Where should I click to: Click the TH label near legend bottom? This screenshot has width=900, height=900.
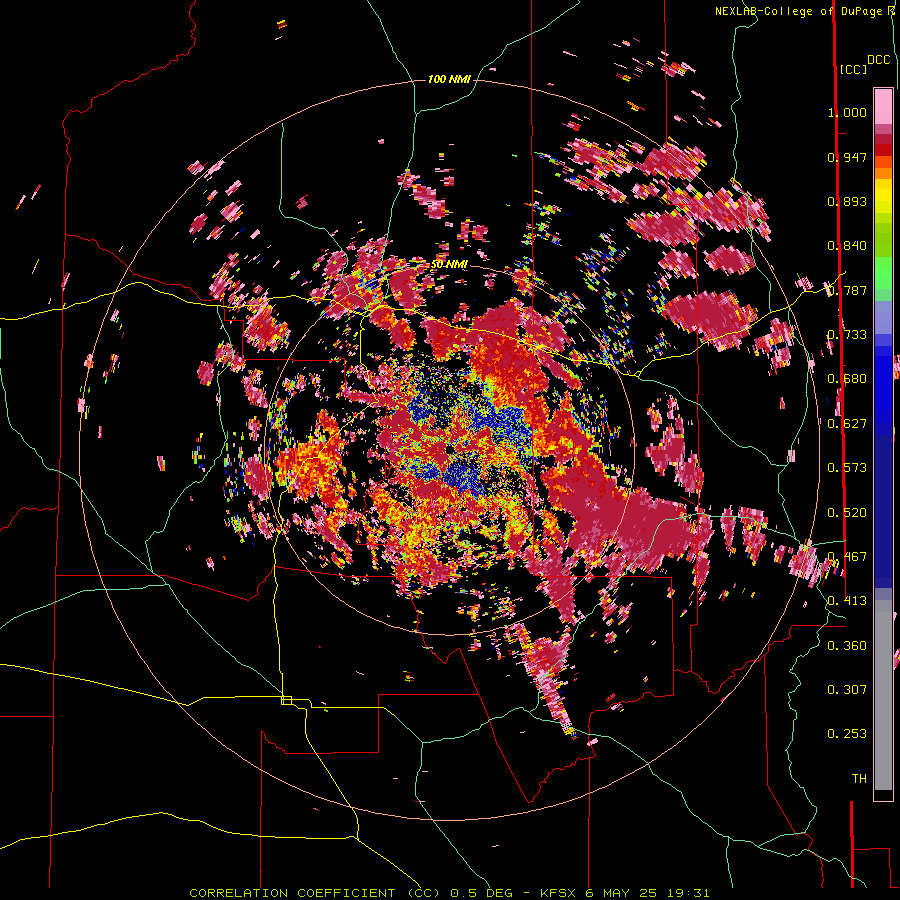pyautogui.click(x=859, y=779)
